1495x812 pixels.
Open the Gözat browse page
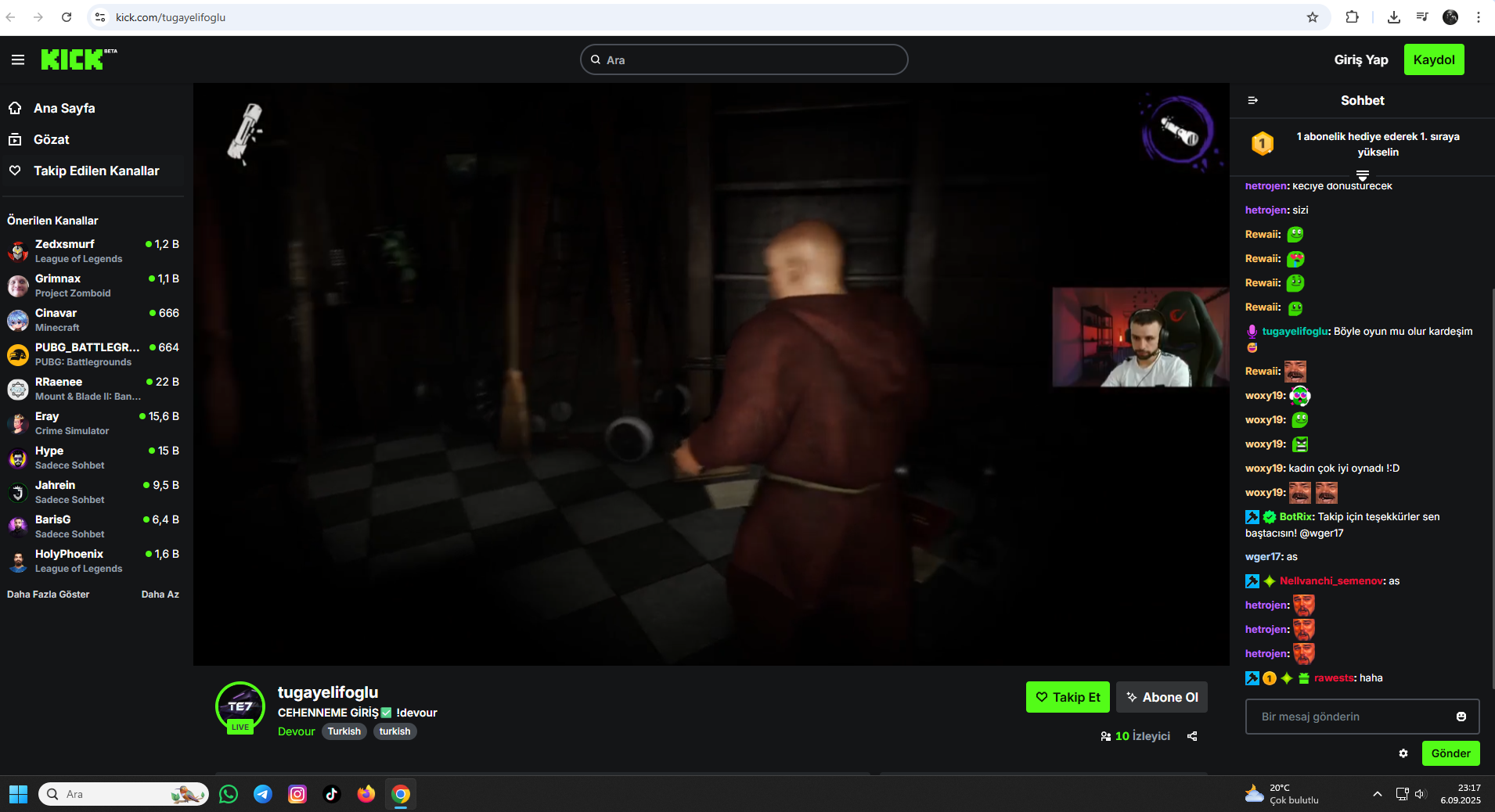coord(52,139)
